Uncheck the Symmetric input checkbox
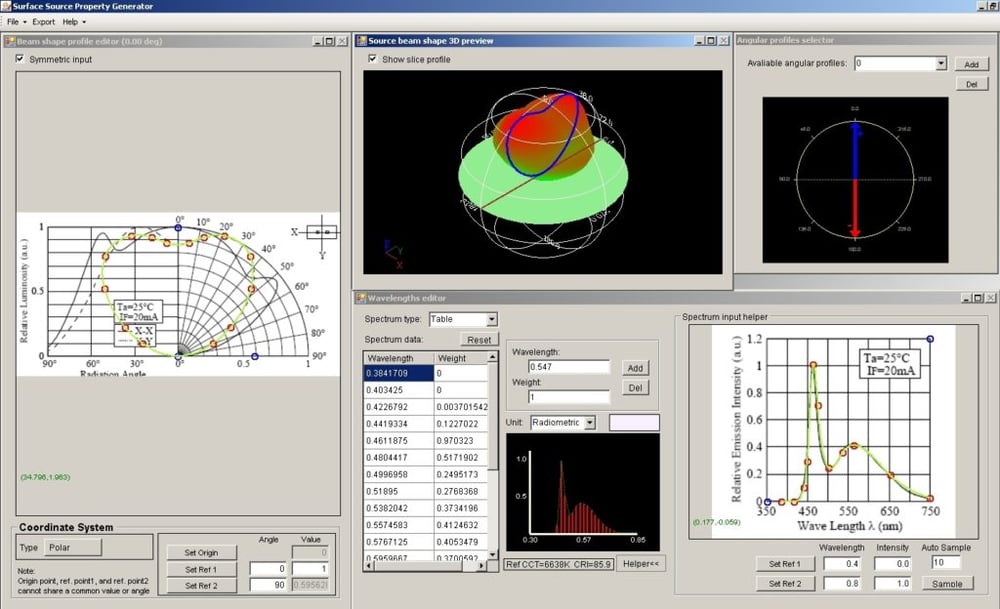This screenshot has width=1000, height=609. tap(21, 59)
